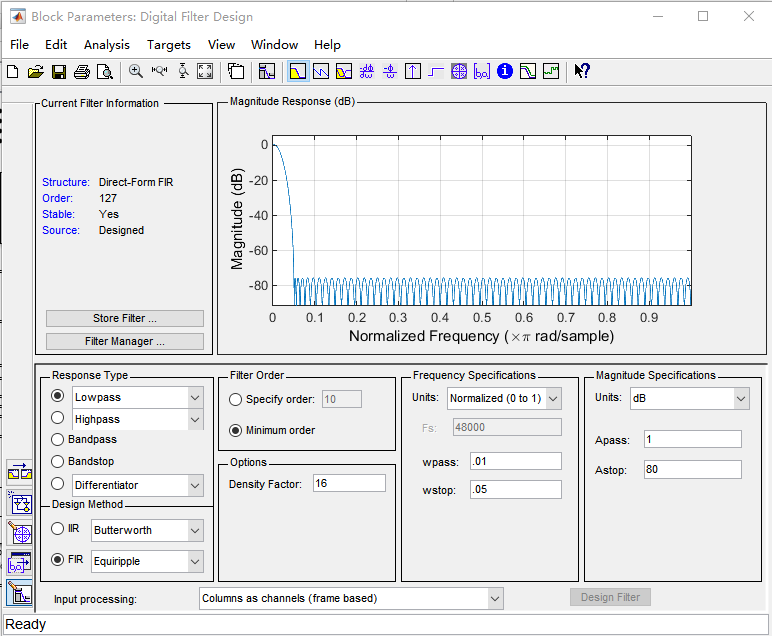The height and width of the screenshot is (636, 772).
Task: Open Transform Filter sidebar panel
Action: click(x=20, y=503)
